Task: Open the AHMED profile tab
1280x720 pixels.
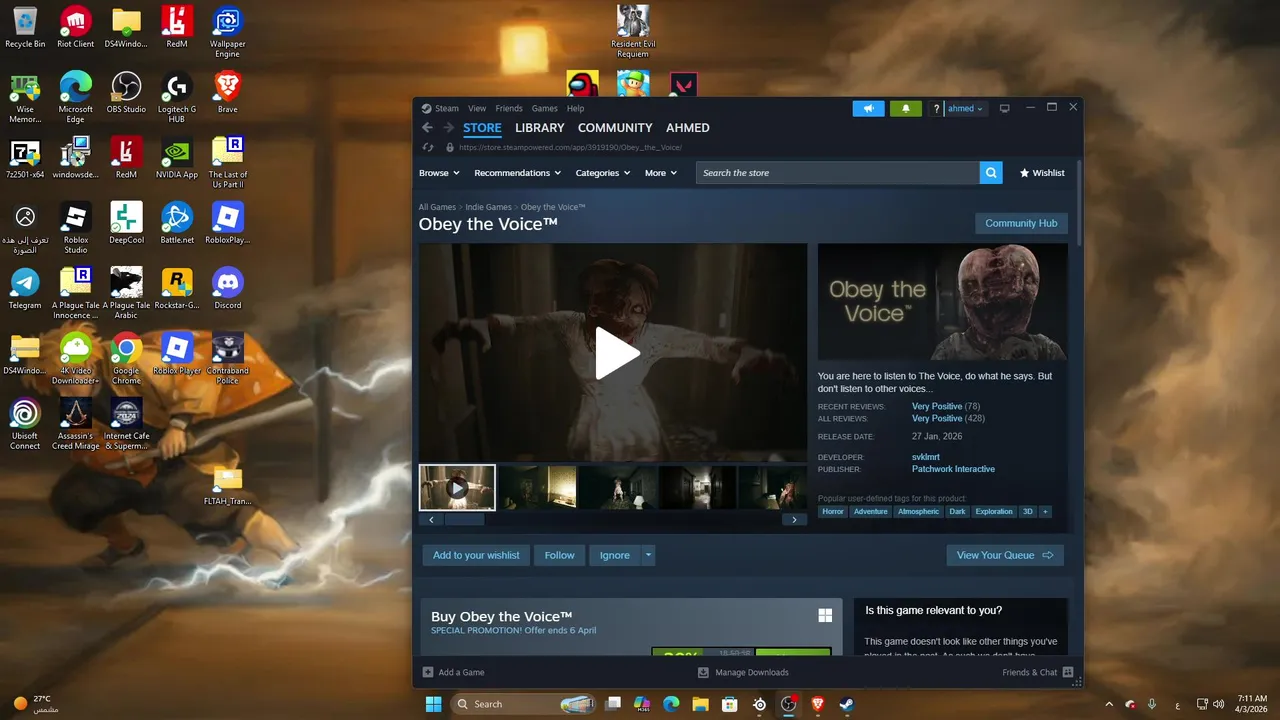Action: coord(688,128)
